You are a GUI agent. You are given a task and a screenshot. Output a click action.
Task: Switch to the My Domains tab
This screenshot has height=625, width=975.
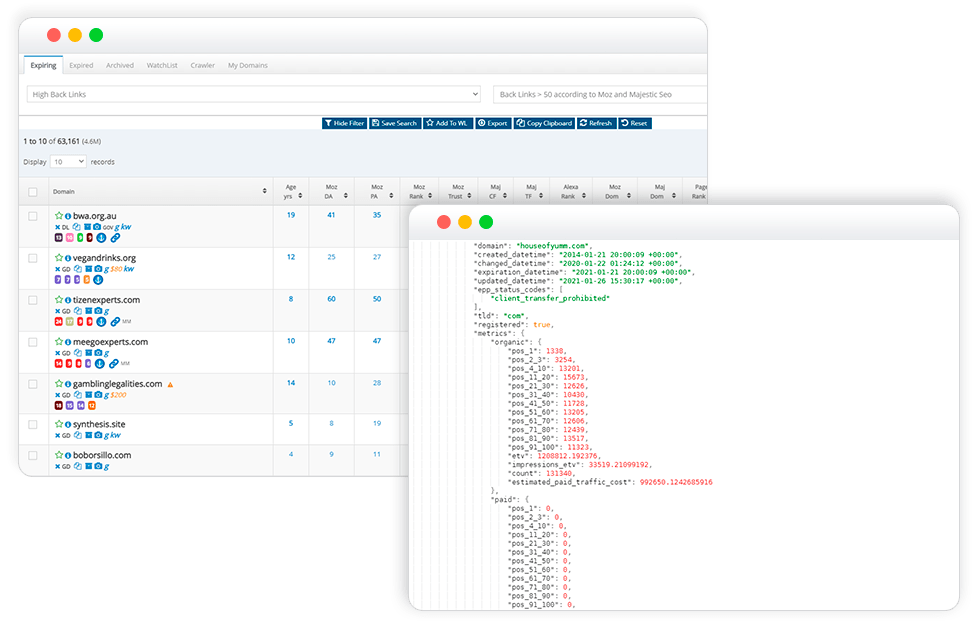pos(247,65)
